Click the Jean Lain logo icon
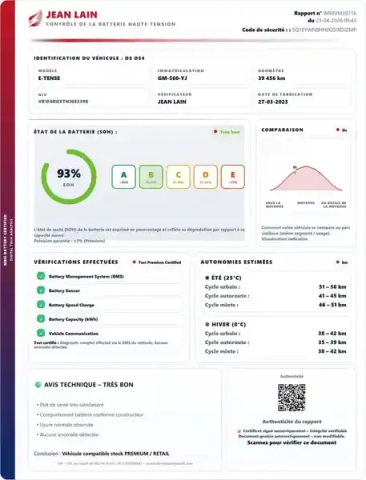 click(35, 18)
